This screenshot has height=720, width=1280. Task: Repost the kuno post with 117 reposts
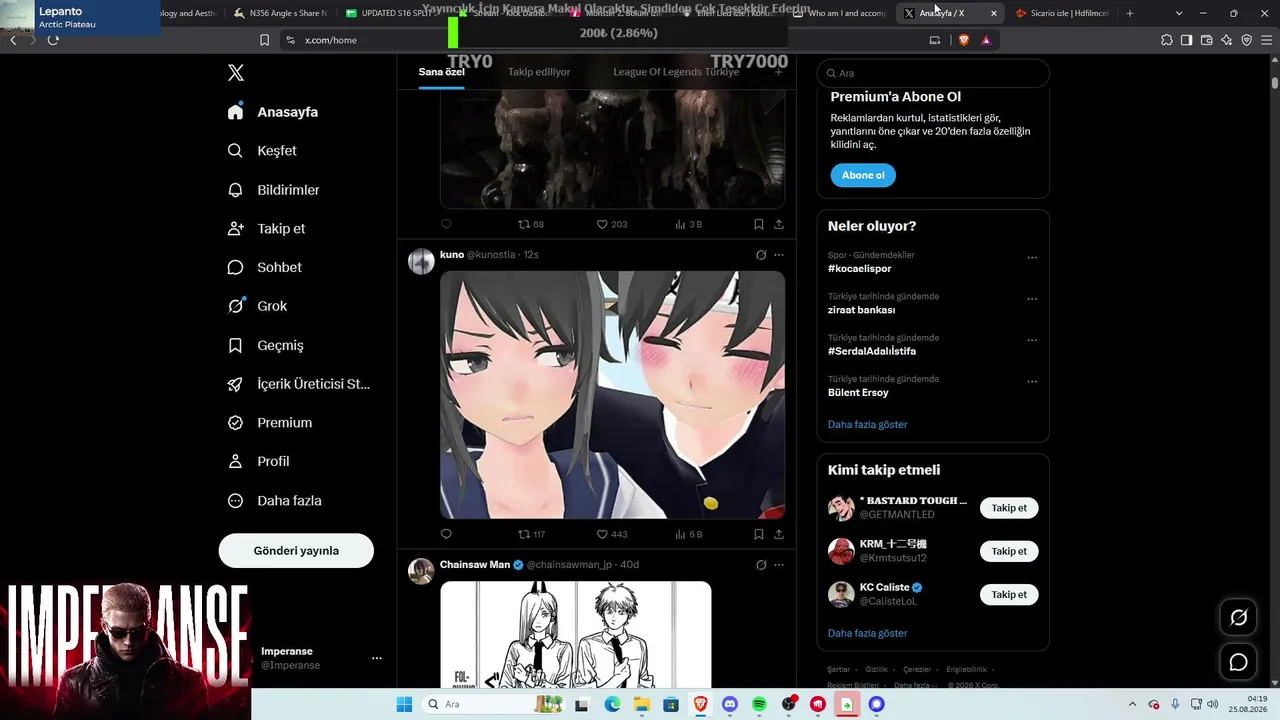[x=531, y=534]
